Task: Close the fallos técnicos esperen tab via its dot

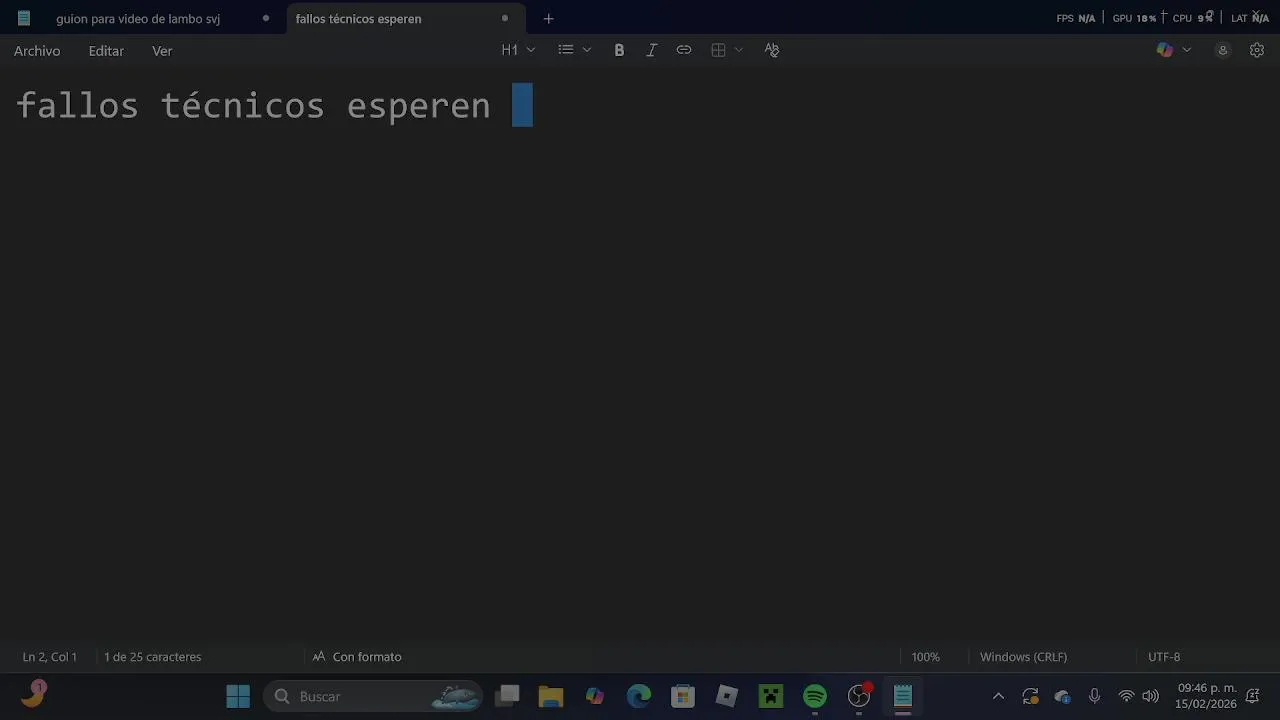Action: coord(505,18)
